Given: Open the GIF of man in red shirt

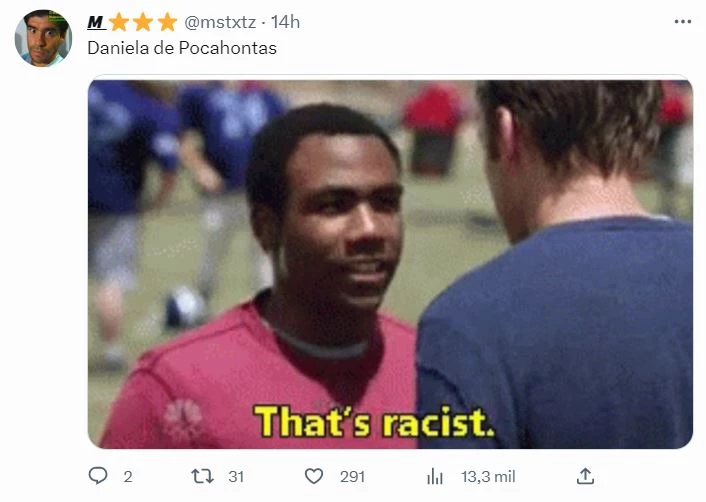Looking at the screenshot, I should click(390, 264).
